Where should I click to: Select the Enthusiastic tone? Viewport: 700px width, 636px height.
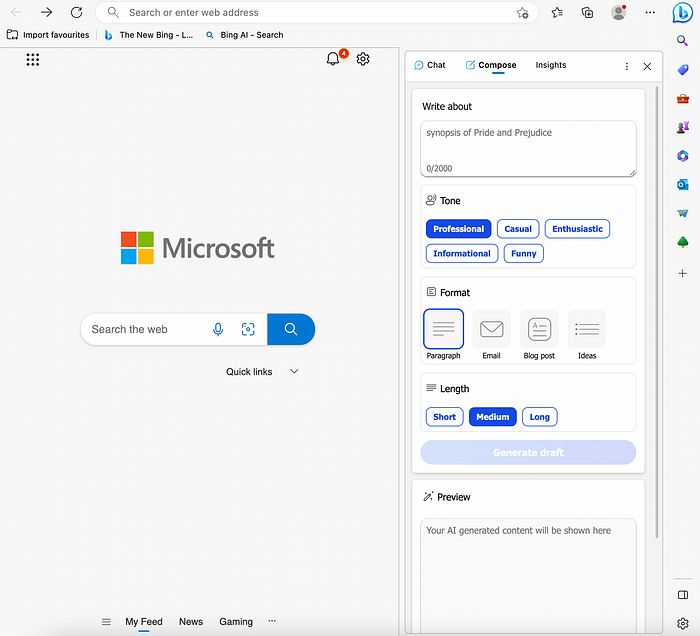point(577,229)
